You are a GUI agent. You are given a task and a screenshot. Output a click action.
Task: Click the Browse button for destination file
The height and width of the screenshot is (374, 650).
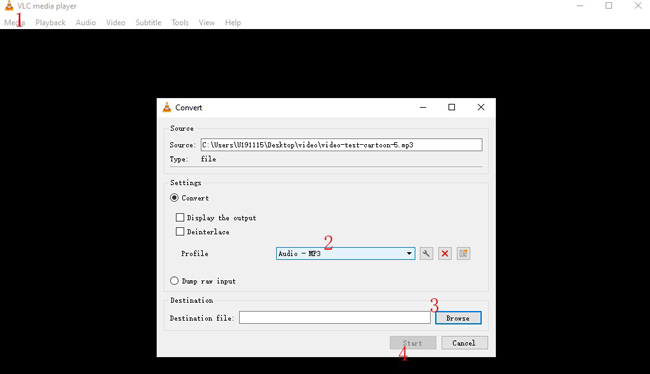pyautogui.click(x=458, y=318)
